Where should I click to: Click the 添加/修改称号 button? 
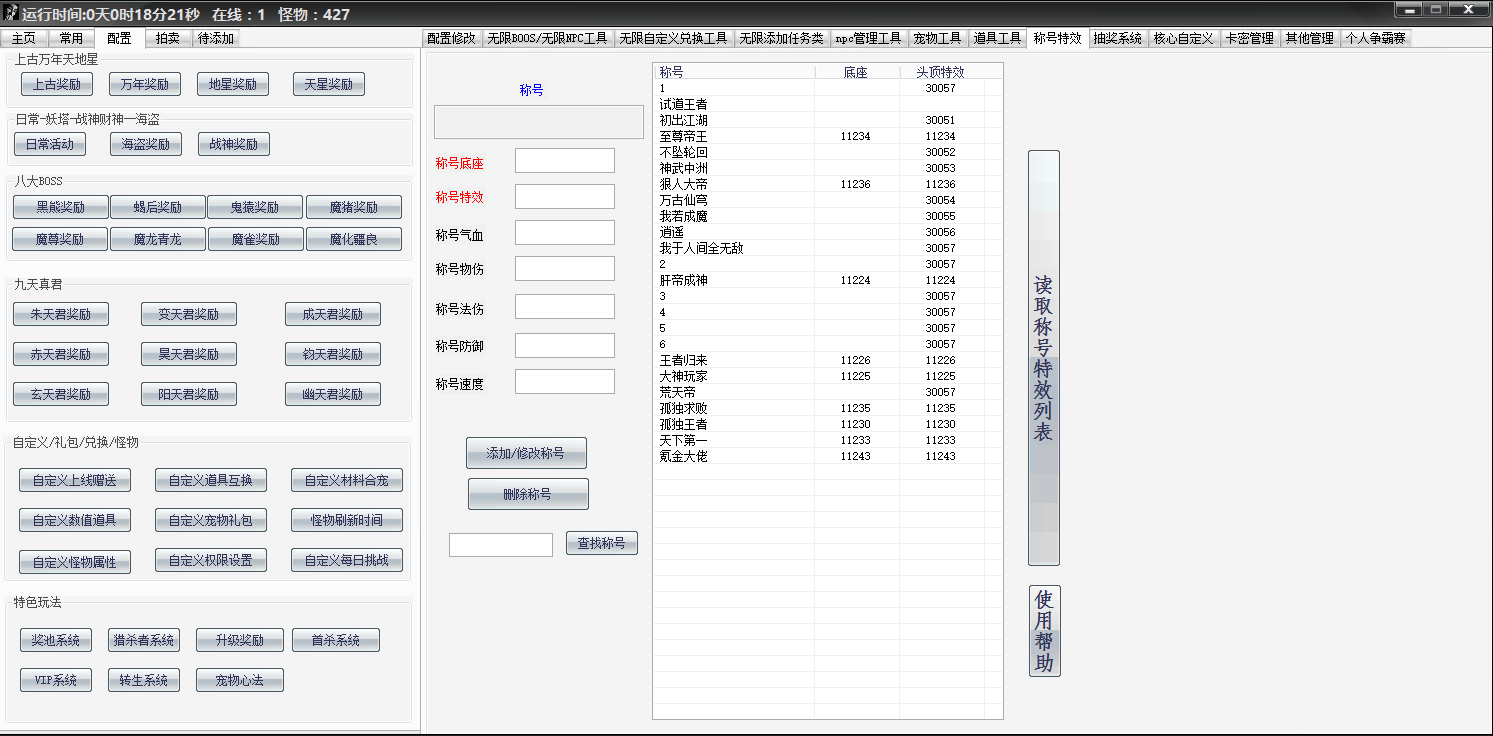[x=526, y=453]
